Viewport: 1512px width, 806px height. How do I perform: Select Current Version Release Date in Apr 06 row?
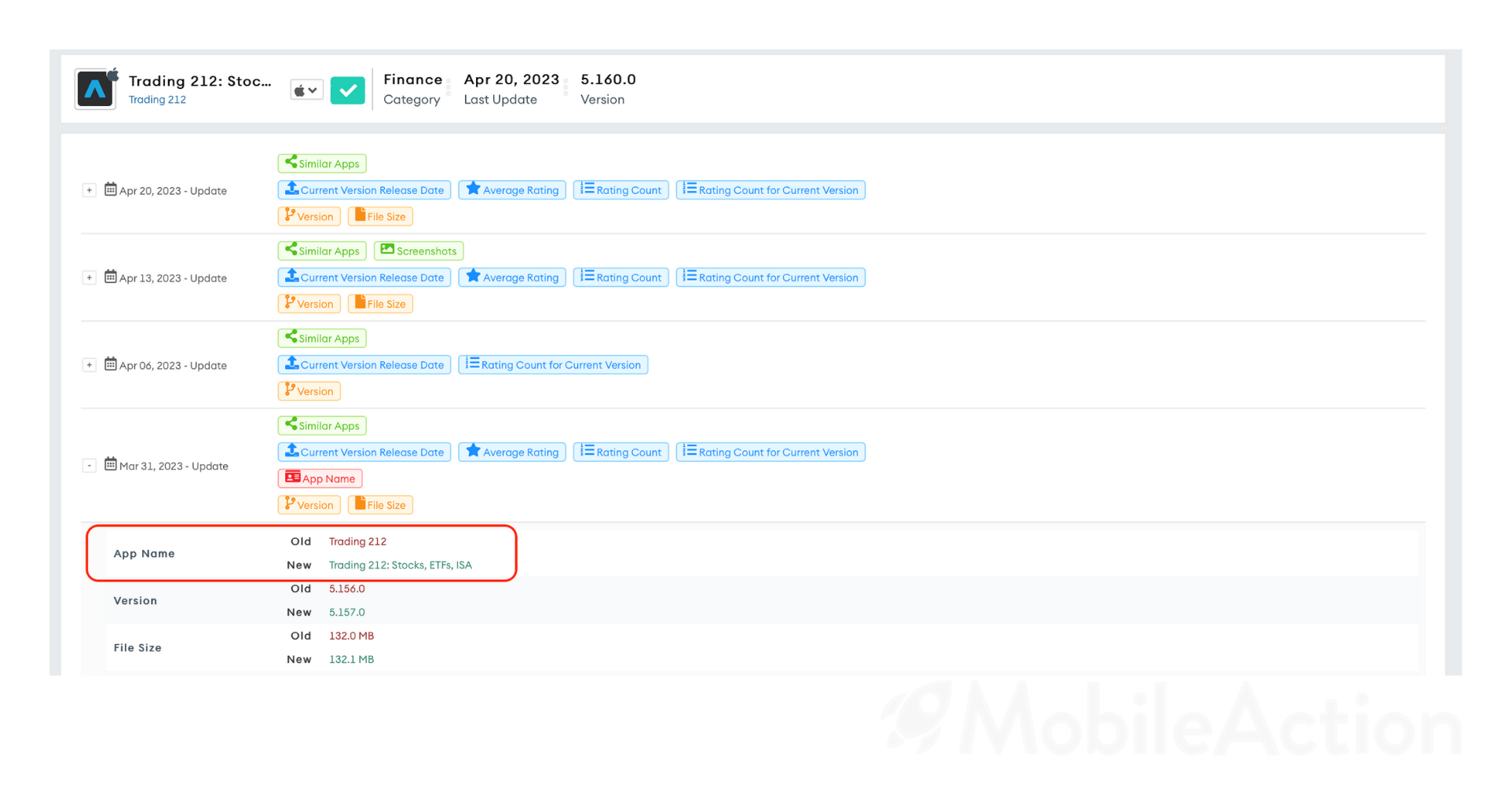[364, 365]
